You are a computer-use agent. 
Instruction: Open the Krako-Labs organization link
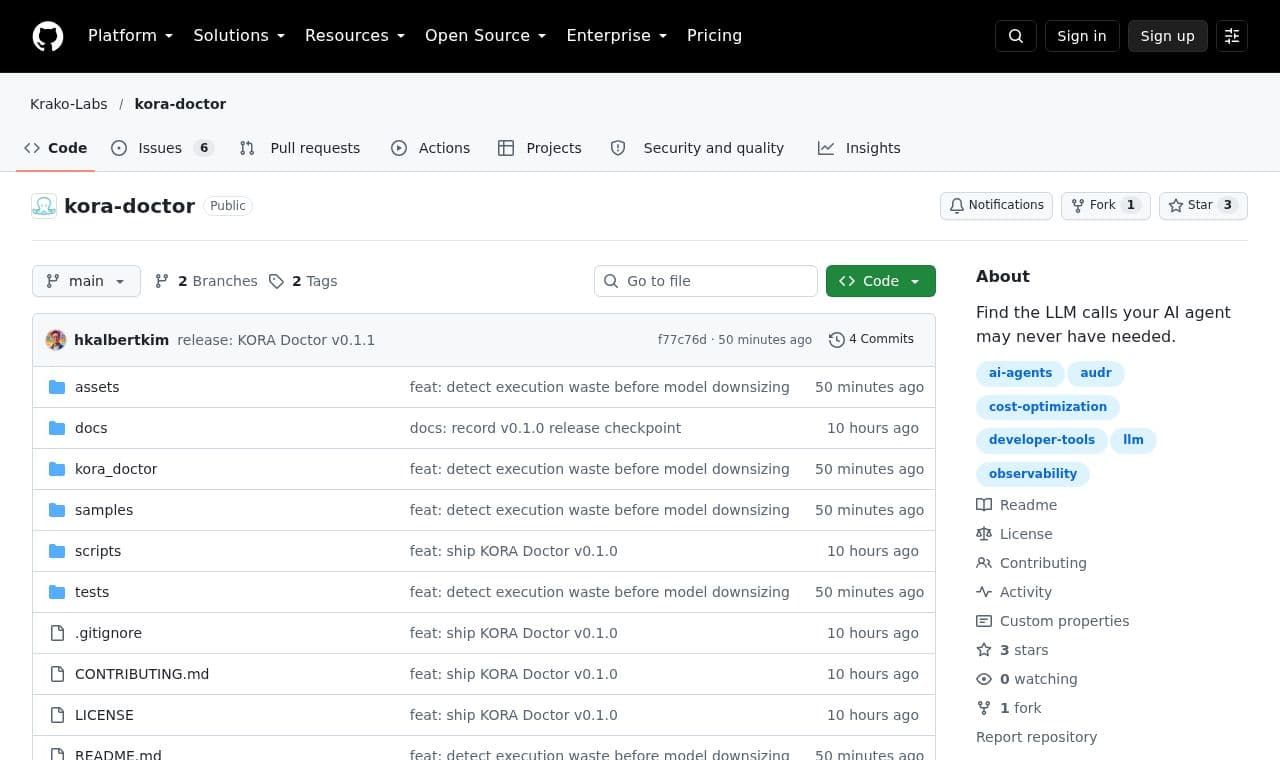tap(69, 104)
